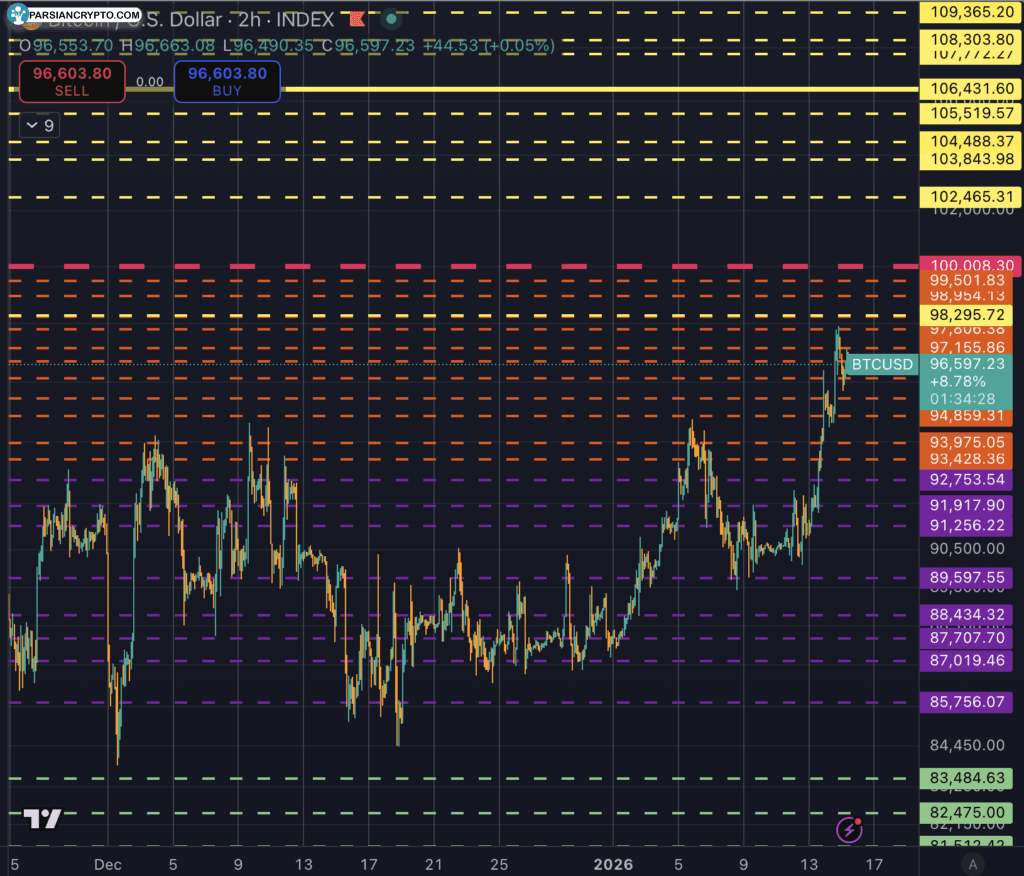Select the purple 88,434.32 price label
1024x876 pixels.
point(967,615)
